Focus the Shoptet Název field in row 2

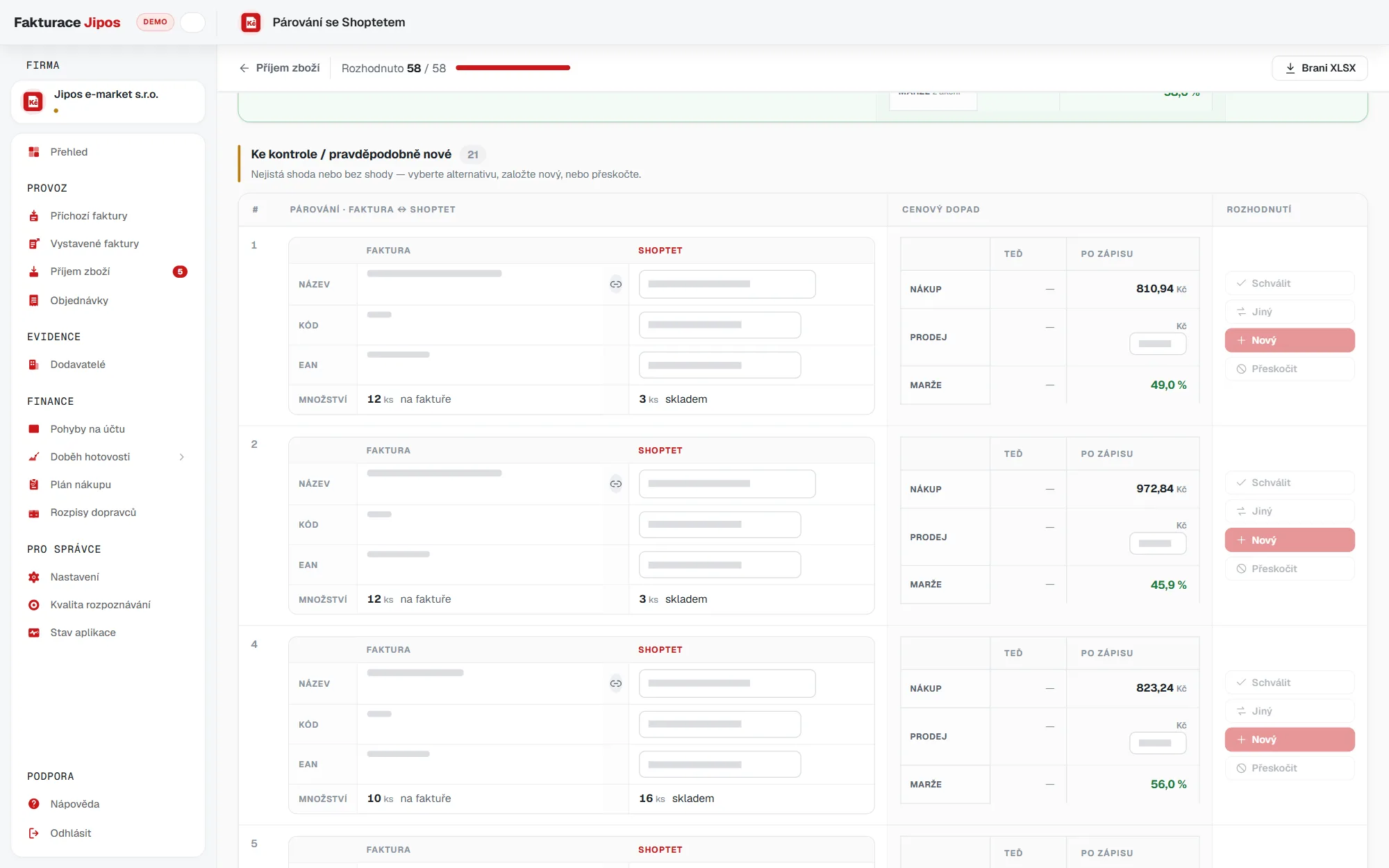[x=727, y=484]
